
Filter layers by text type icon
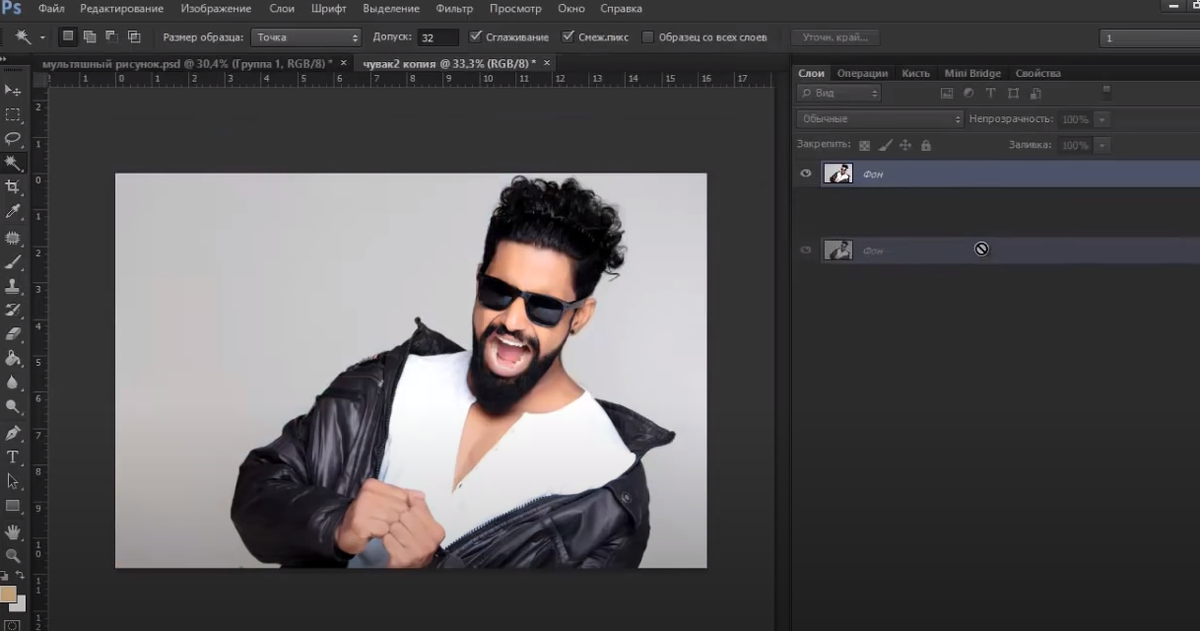point(991,93)
